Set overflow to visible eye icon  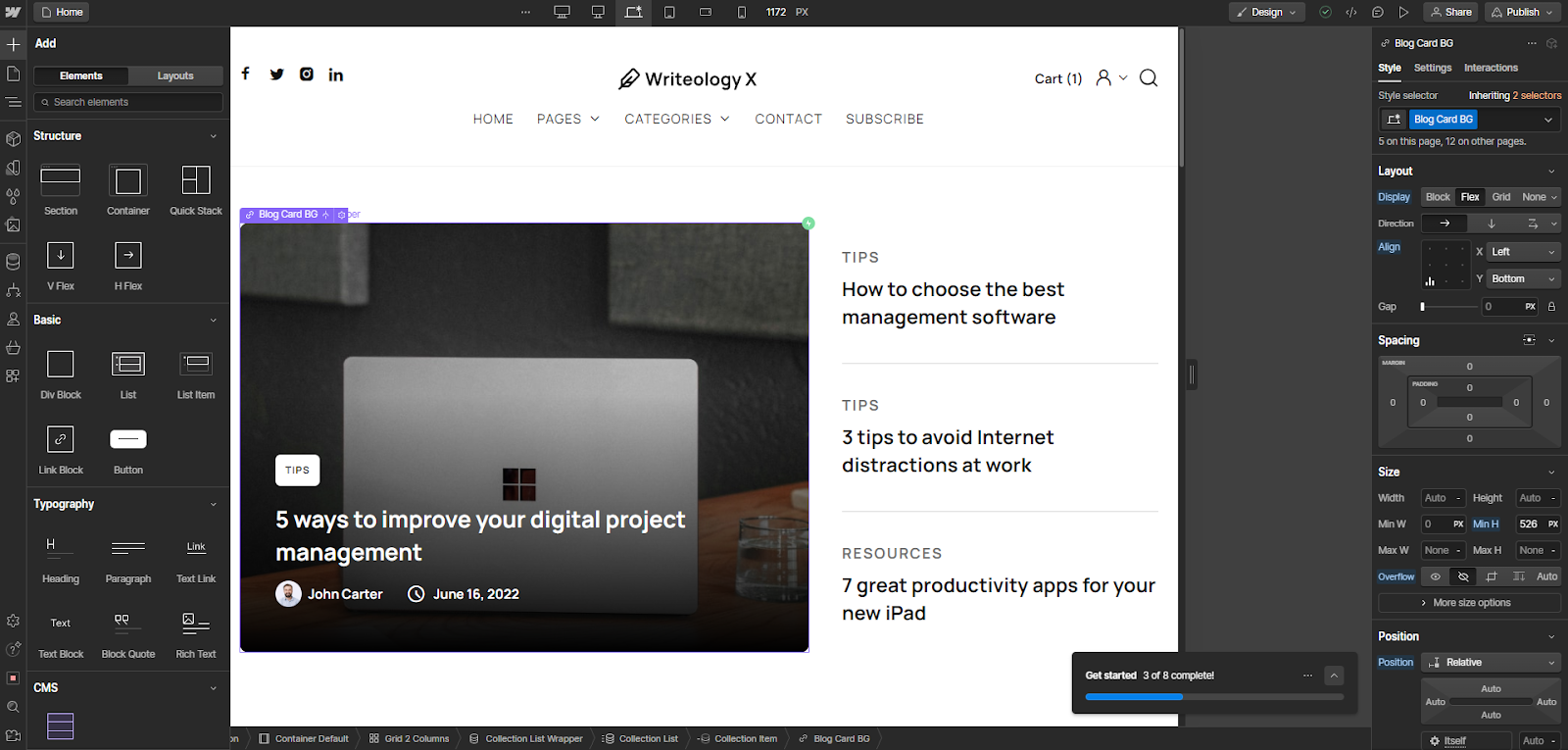coord(1435,576)
